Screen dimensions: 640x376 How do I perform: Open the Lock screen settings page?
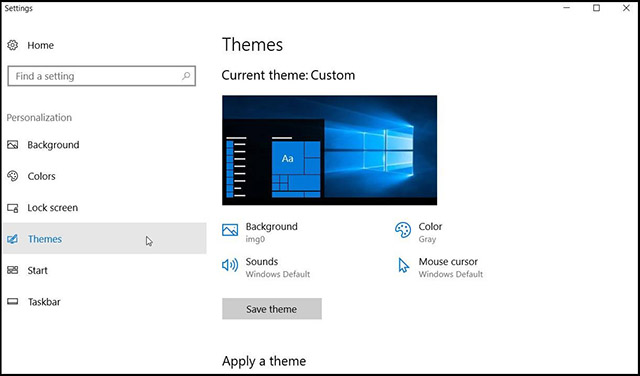pos(52,208)
